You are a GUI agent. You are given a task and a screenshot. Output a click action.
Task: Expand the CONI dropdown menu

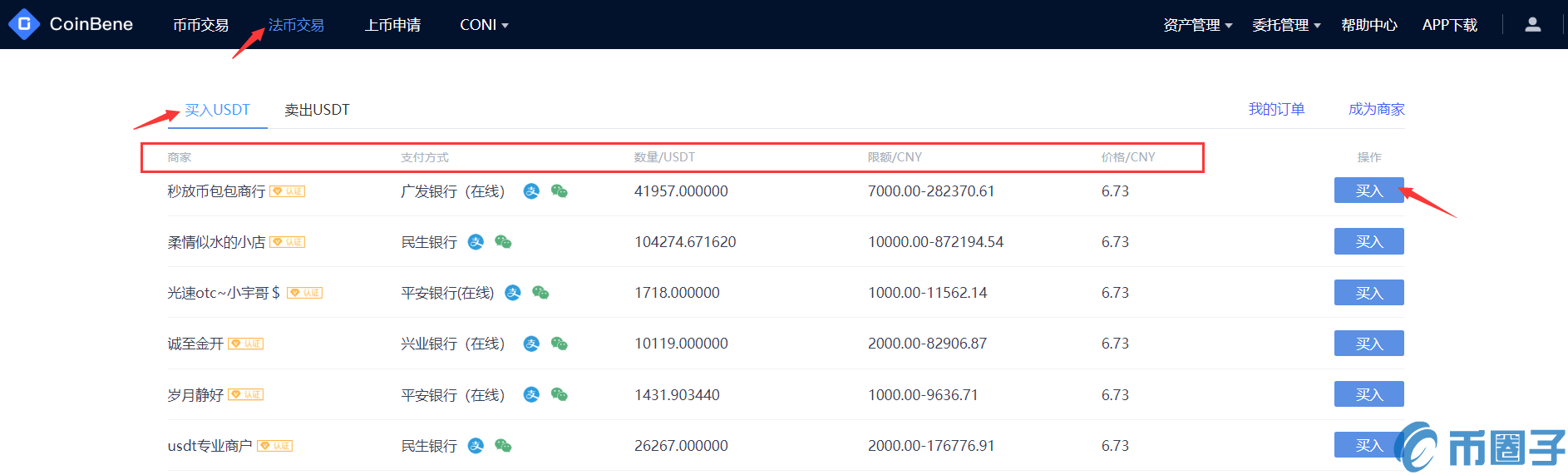[484, 25]
